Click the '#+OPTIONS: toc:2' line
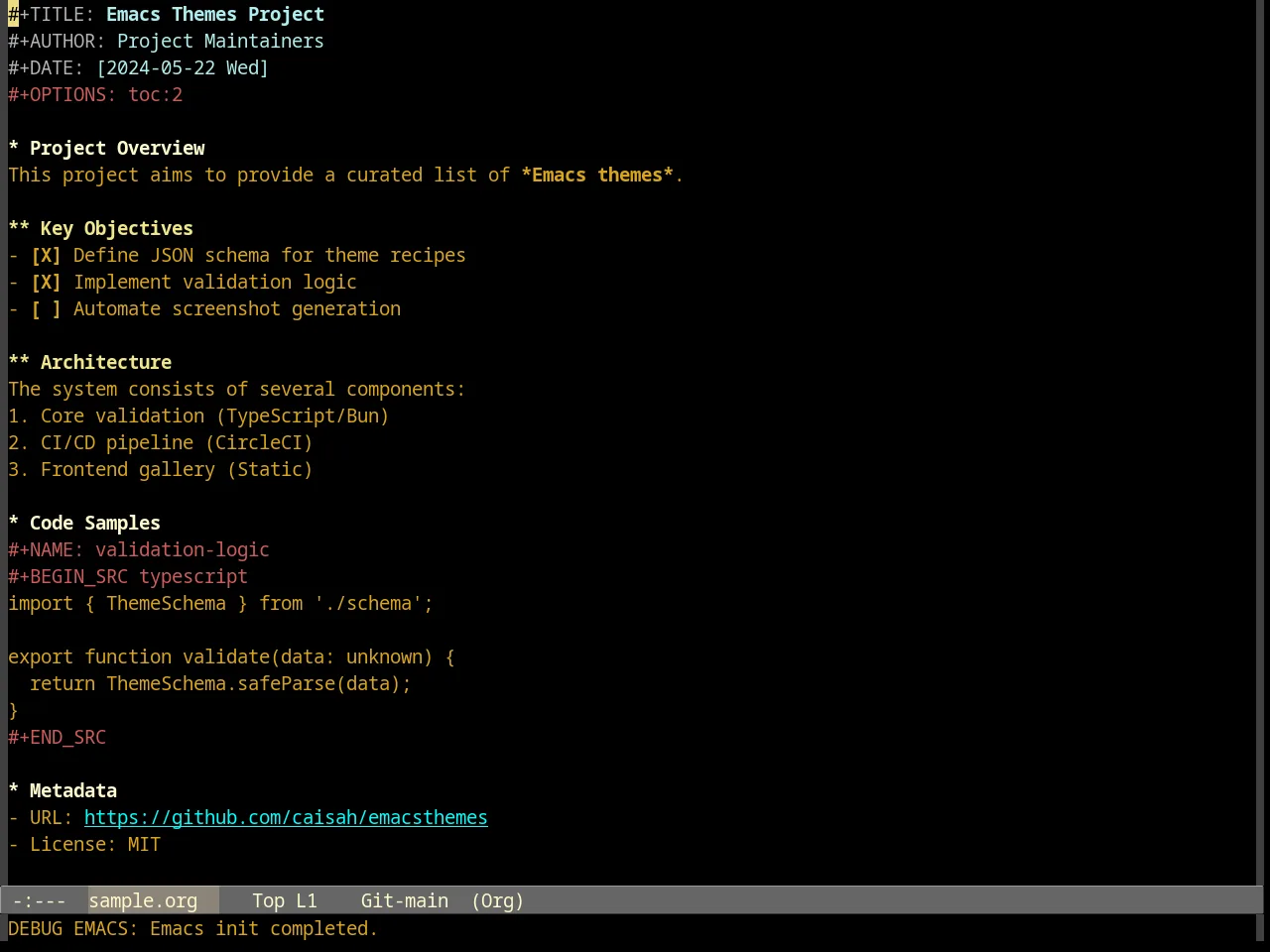 (95, 95)
